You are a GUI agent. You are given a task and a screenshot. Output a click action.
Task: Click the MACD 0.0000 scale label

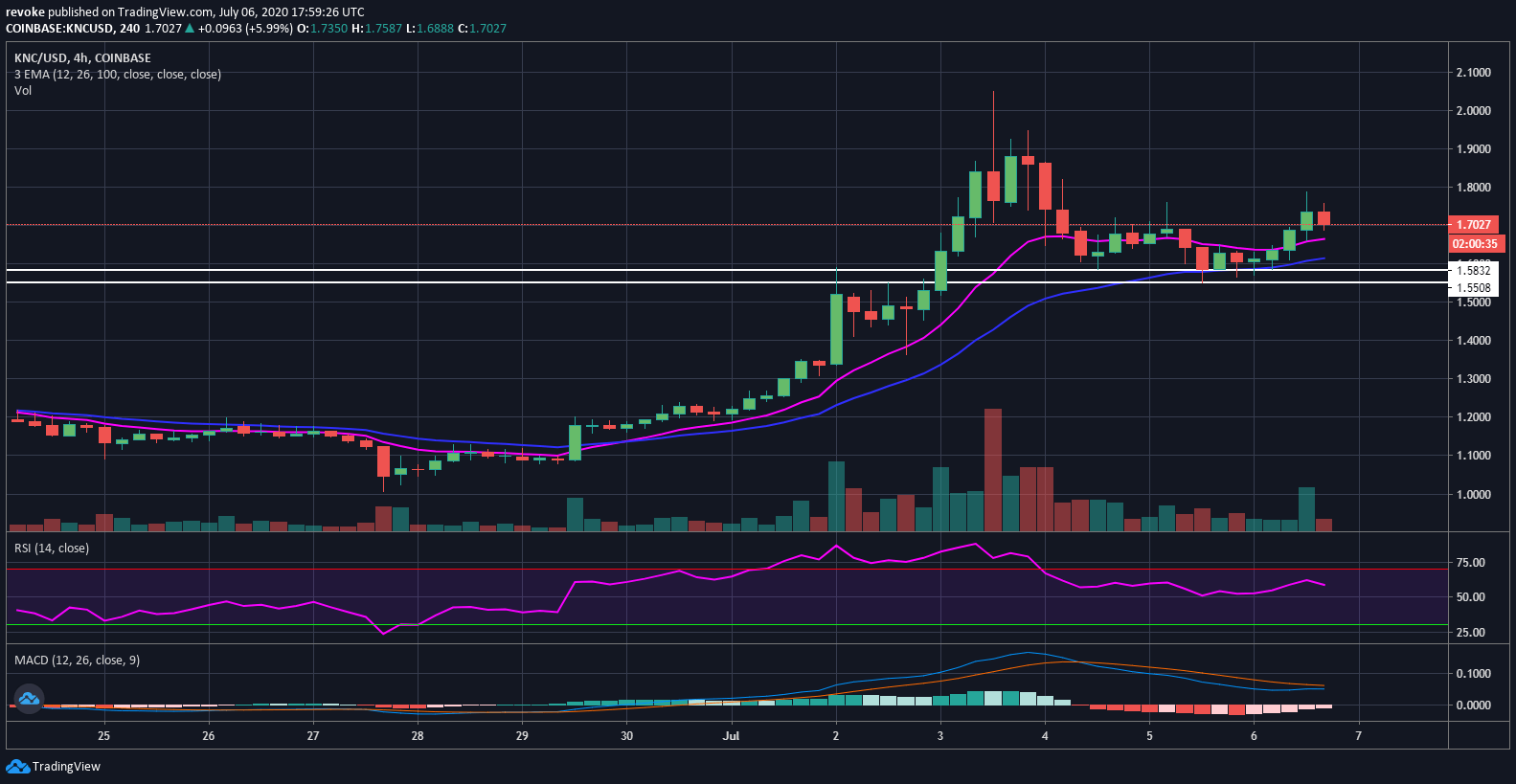[x=1474, y=706]
